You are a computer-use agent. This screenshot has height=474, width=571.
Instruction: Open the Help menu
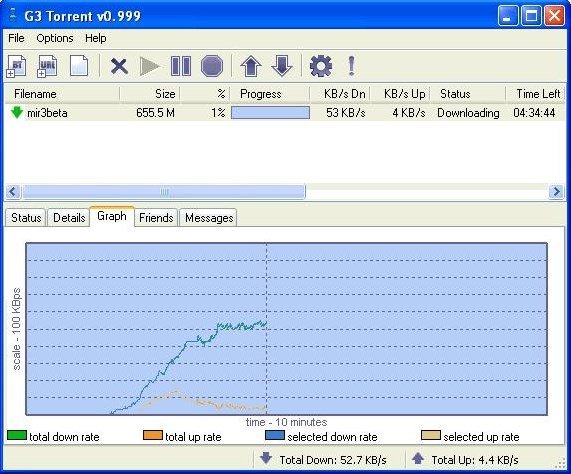[x=96, y=38]
